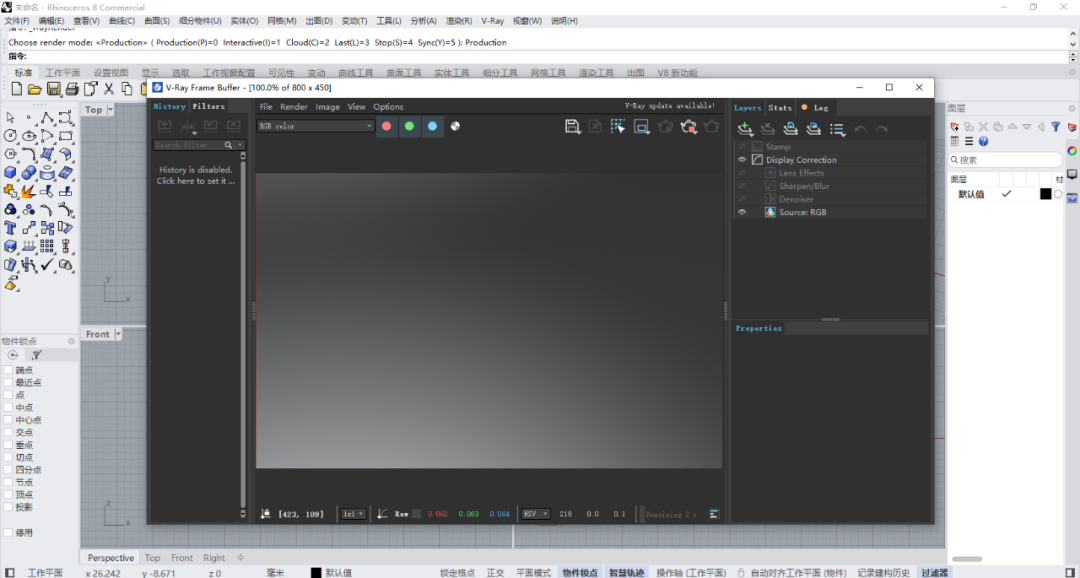The height and width of the screenshot is (578, 1080).
Task: Open the Render menu in frame buffer
Action: (293, 107)
